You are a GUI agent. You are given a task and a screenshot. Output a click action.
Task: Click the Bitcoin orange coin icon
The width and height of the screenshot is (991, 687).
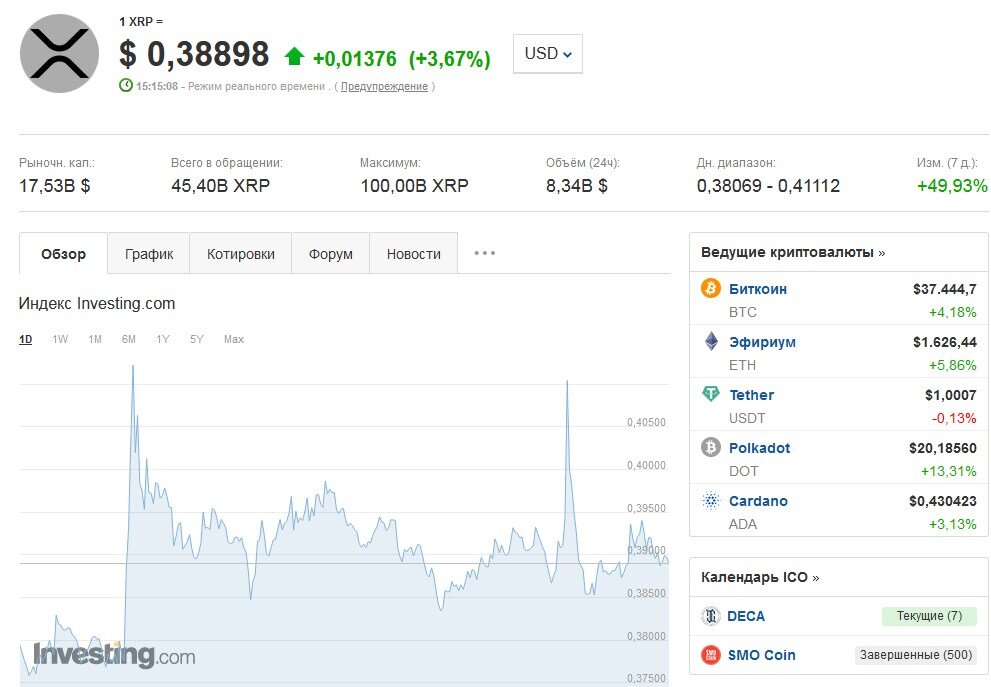click(711, 288)
